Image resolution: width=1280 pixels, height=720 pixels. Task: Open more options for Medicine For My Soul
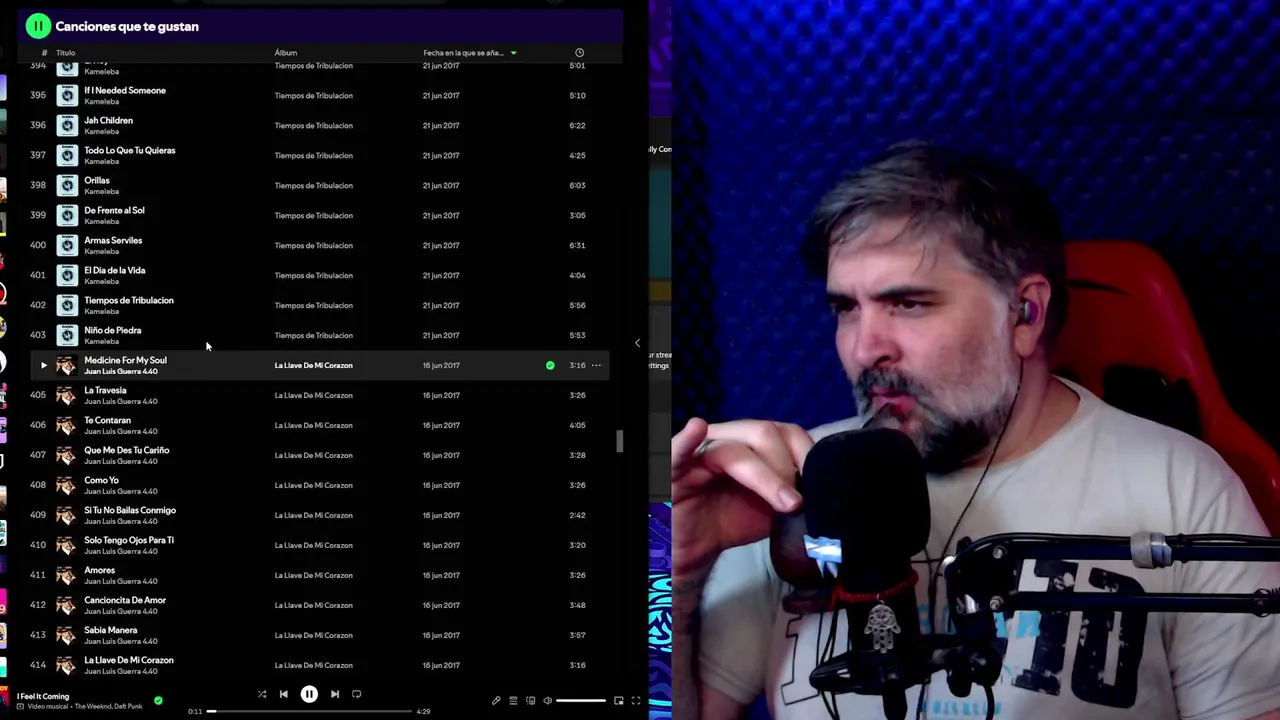pos(596,365)
